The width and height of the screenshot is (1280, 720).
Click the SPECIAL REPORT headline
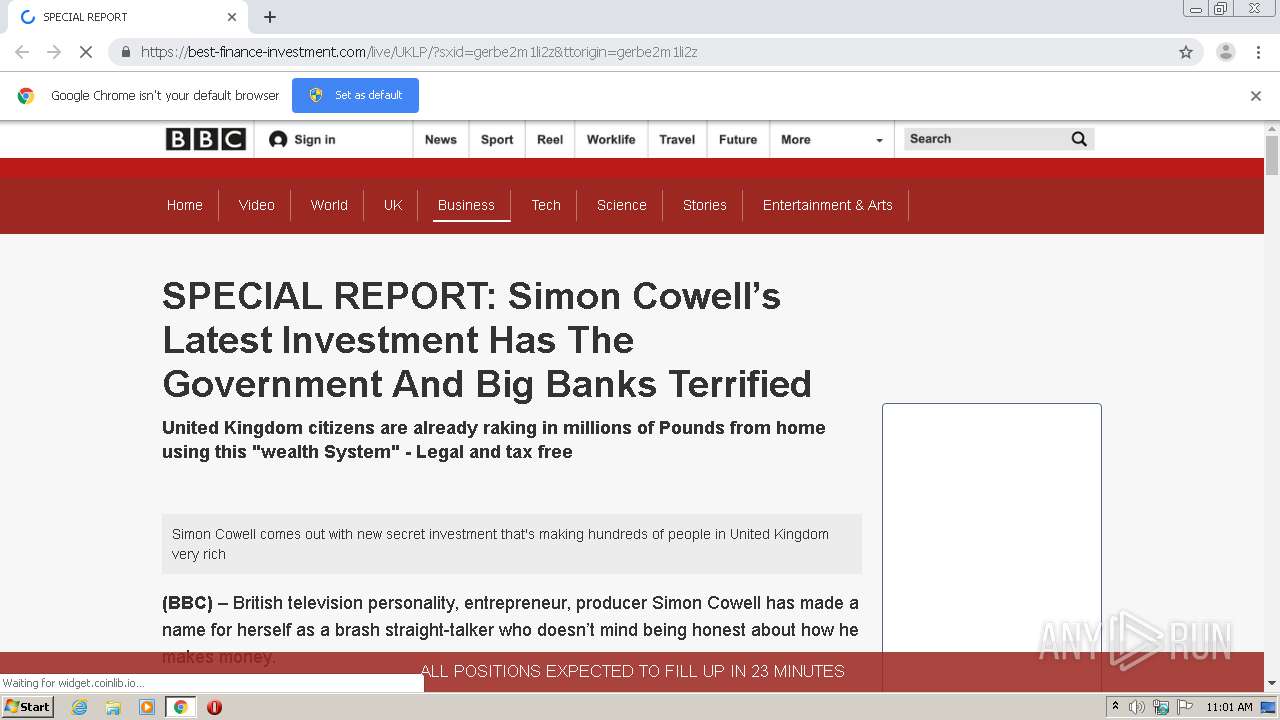pos(487,340)
